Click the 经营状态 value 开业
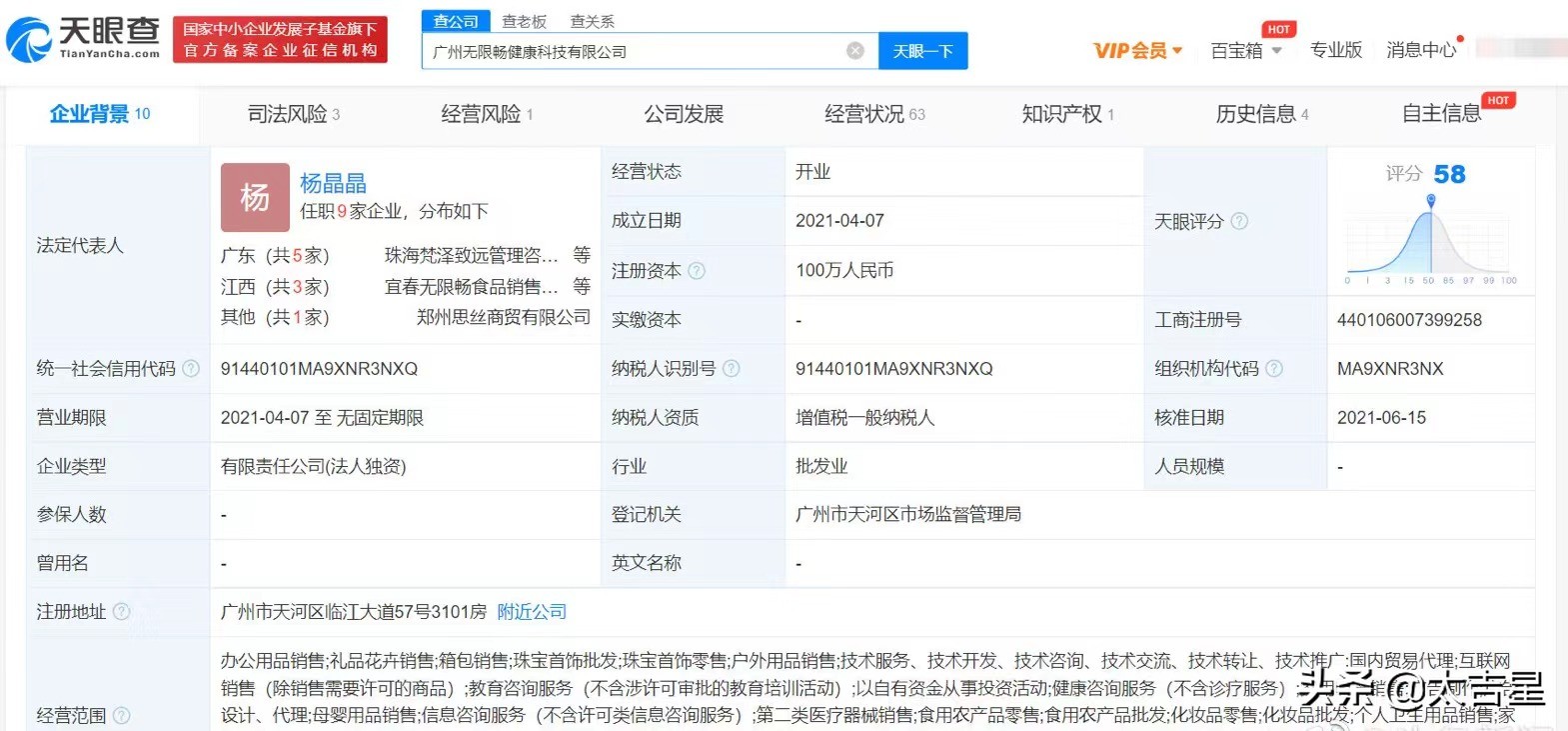Screen dimensions: 1568x731 coord(813,172)
